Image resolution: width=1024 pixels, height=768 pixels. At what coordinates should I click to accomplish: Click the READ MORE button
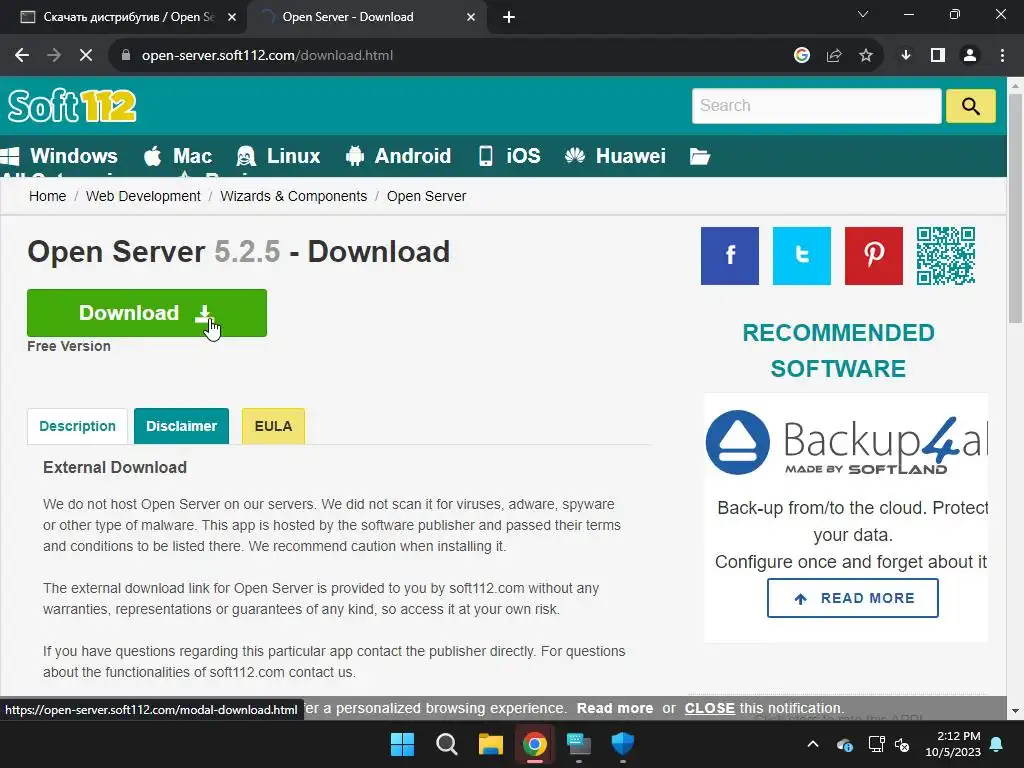852,598
